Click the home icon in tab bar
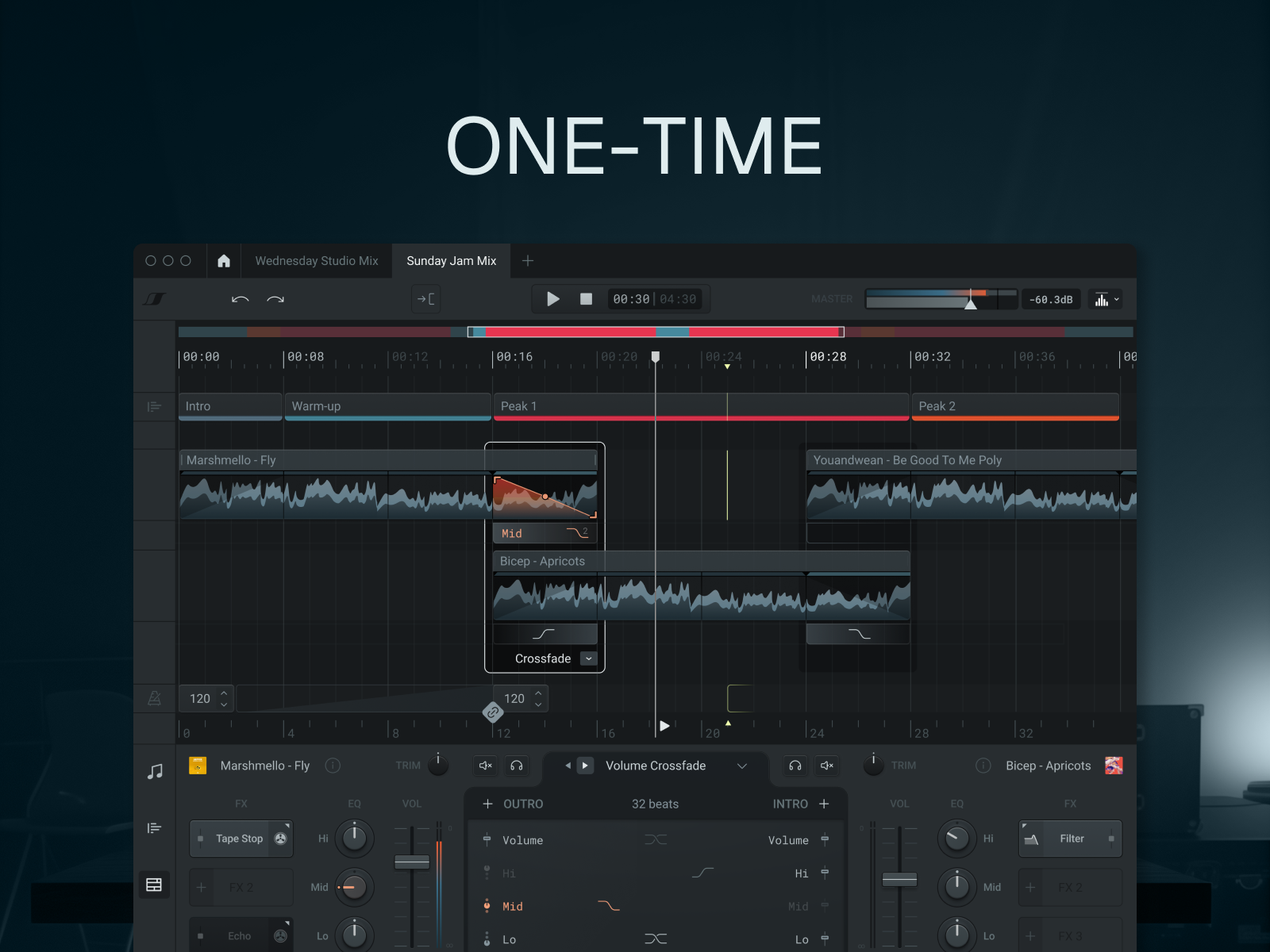 [x=224, y=261]
